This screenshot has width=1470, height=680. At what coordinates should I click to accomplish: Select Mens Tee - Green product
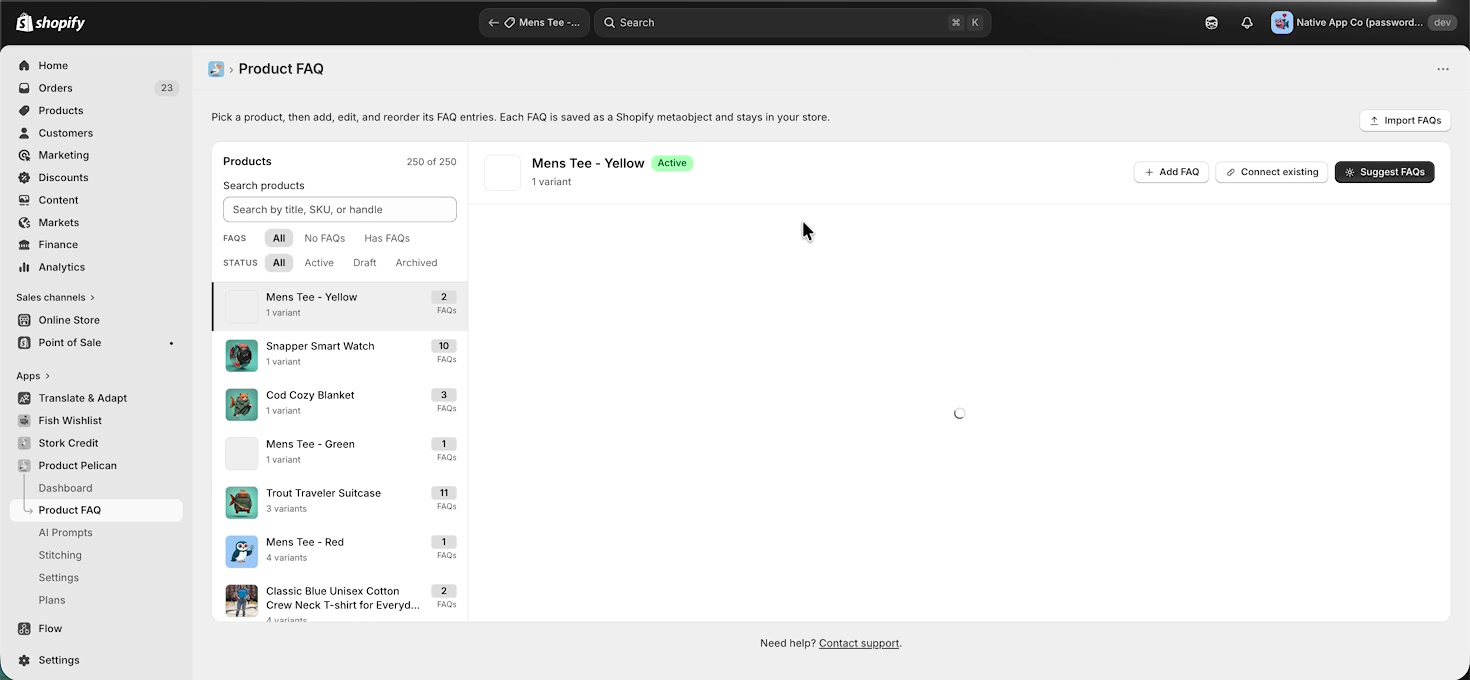(340, 453)
